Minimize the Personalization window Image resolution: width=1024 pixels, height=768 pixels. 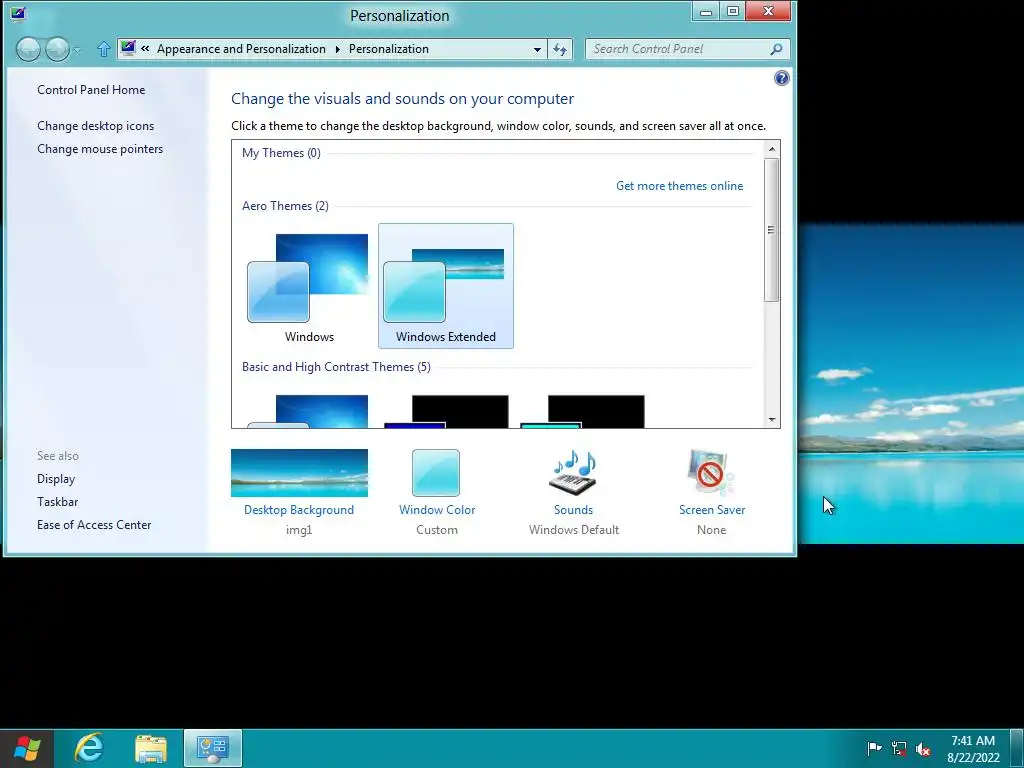coord(705,12)
